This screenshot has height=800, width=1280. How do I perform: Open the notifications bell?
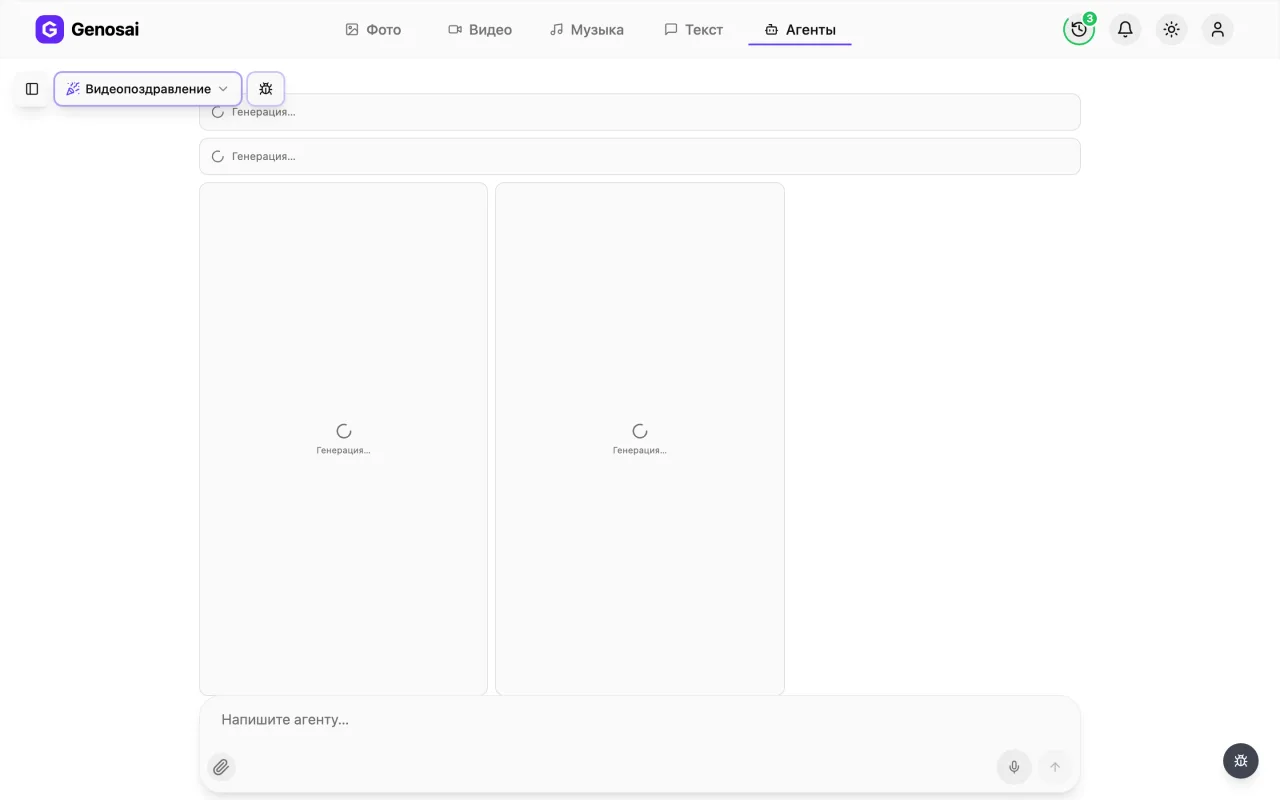point(1125,29)
